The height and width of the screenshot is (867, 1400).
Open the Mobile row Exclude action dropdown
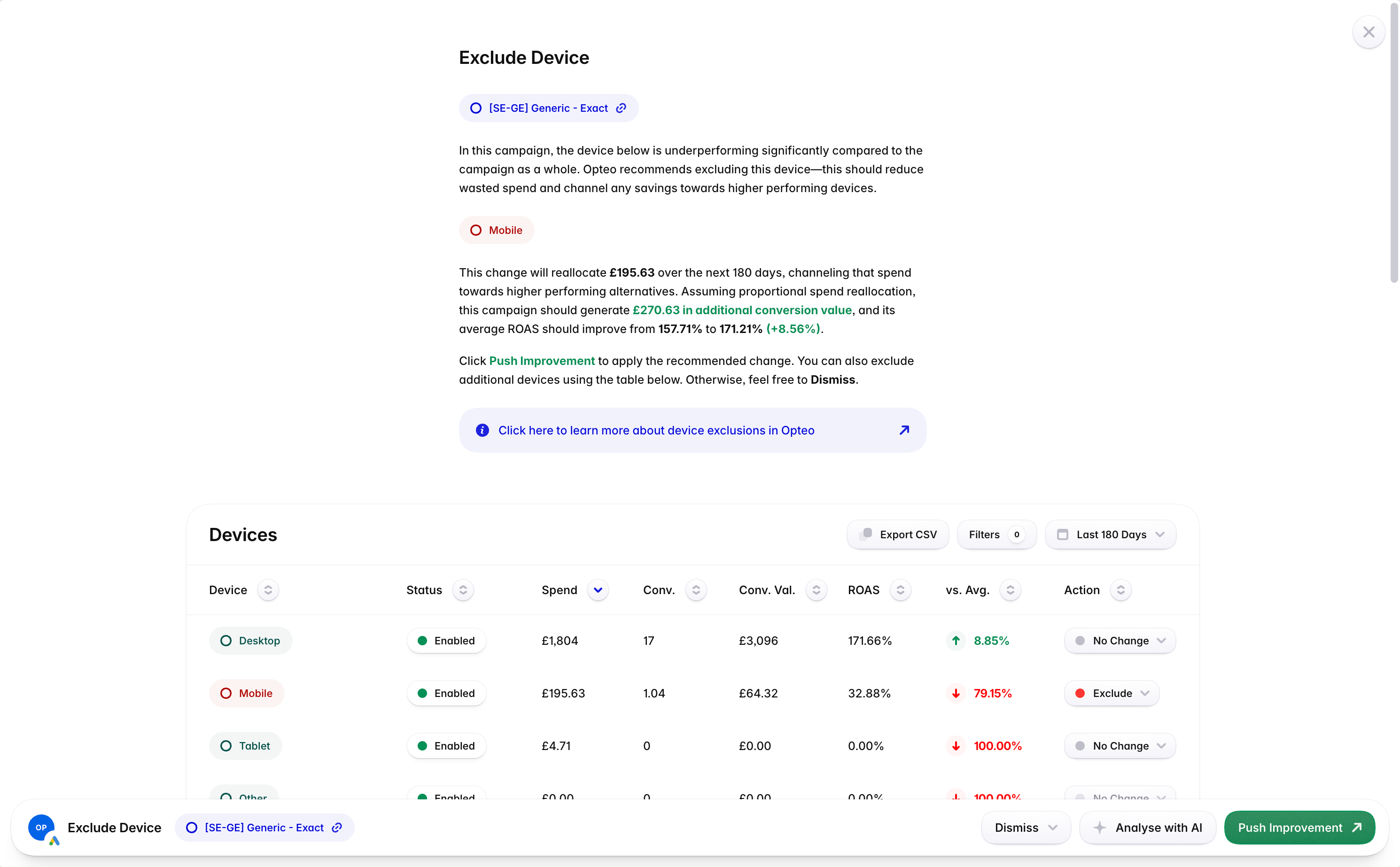1112,693
